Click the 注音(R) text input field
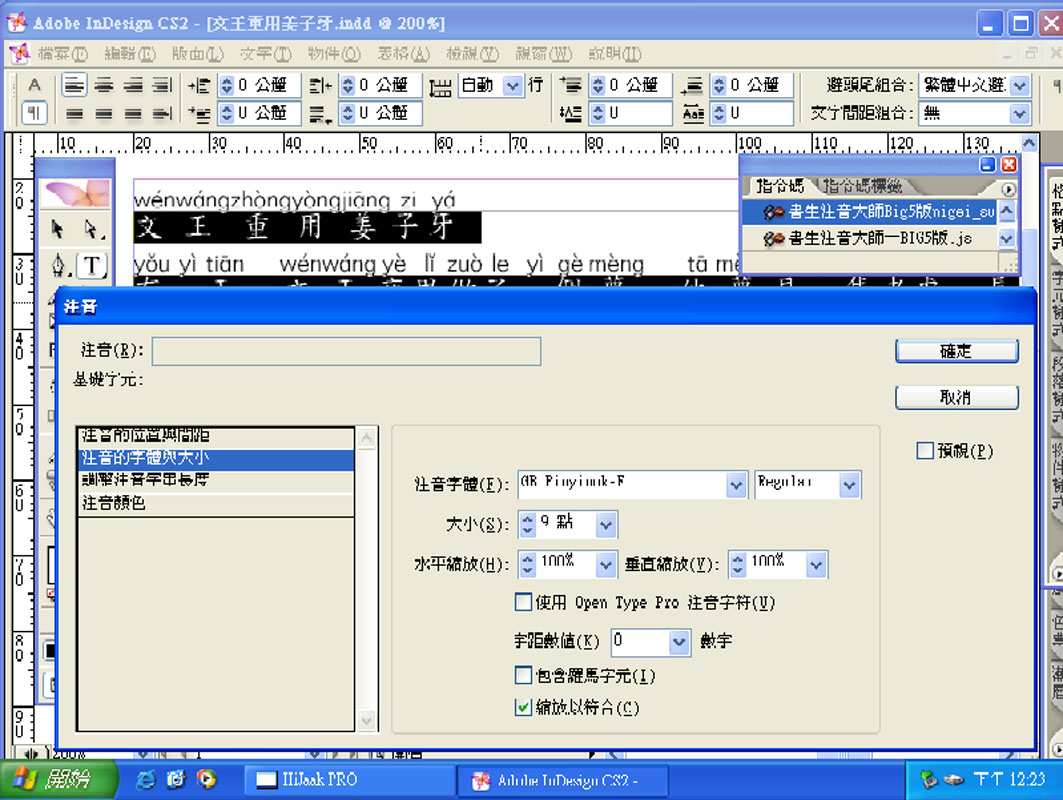The image size is (1063, 800). coord(346,351)
